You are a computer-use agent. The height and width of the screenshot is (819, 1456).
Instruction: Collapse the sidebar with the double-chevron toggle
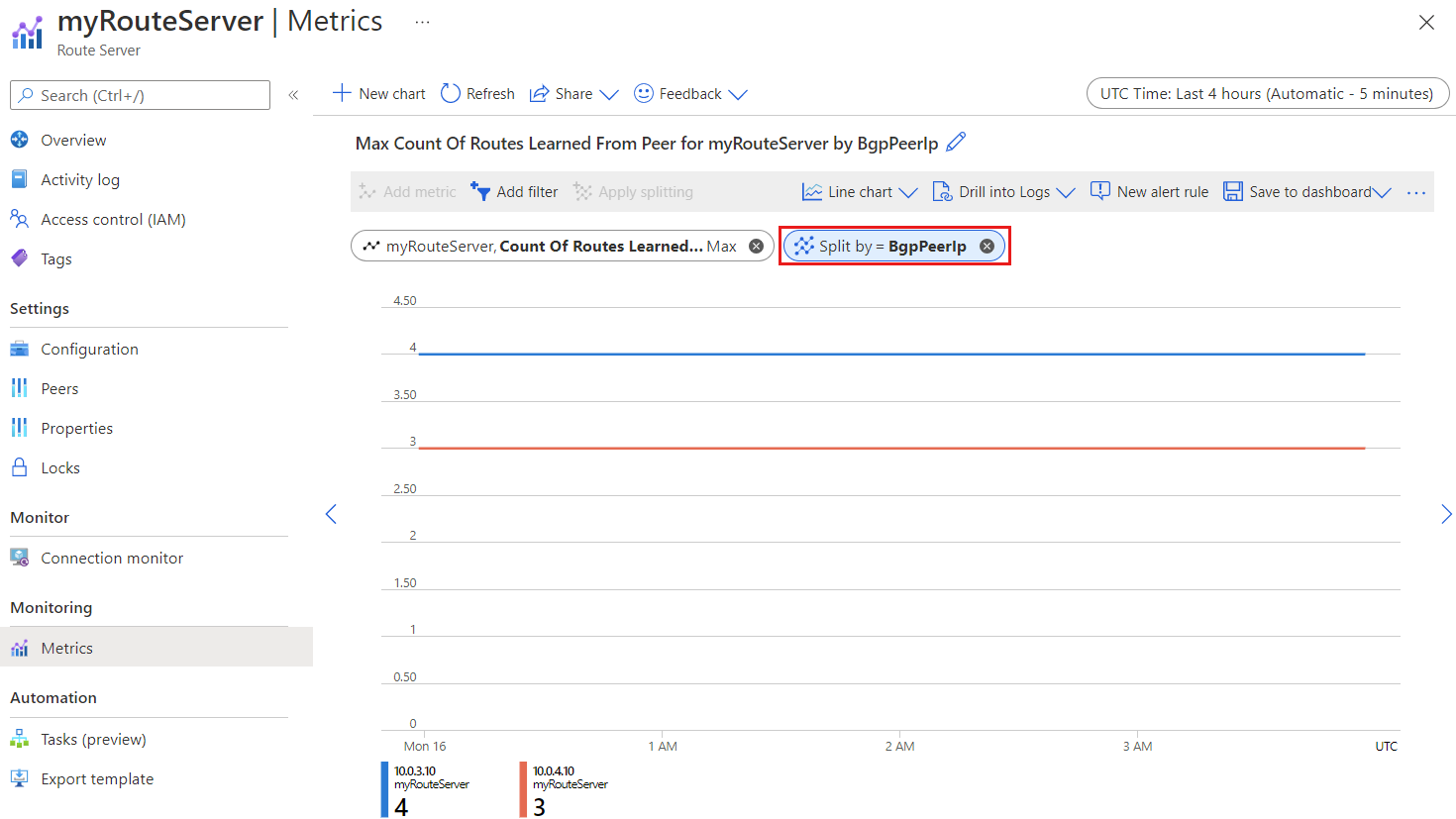pyautogui.click(x=293, y=95)
